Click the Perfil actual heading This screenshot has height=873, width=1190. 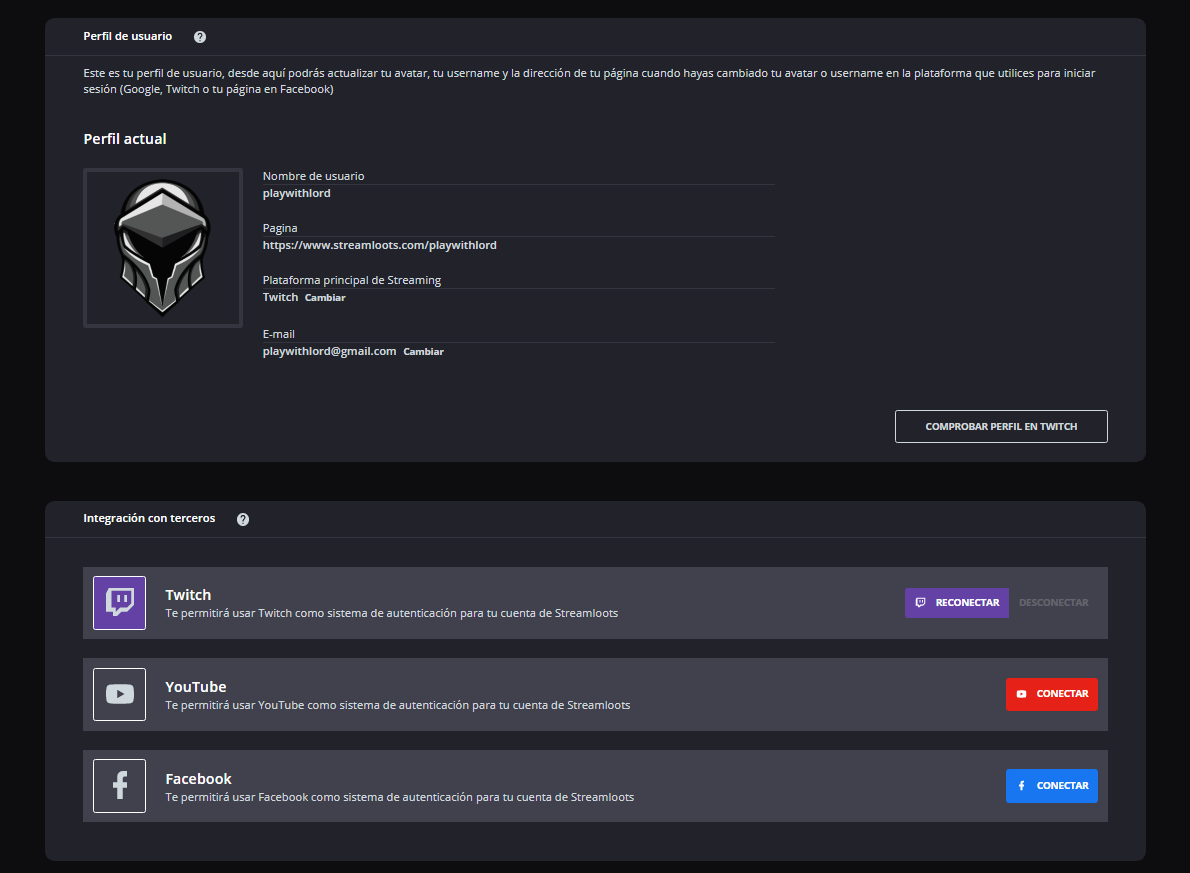pos(124,139)
